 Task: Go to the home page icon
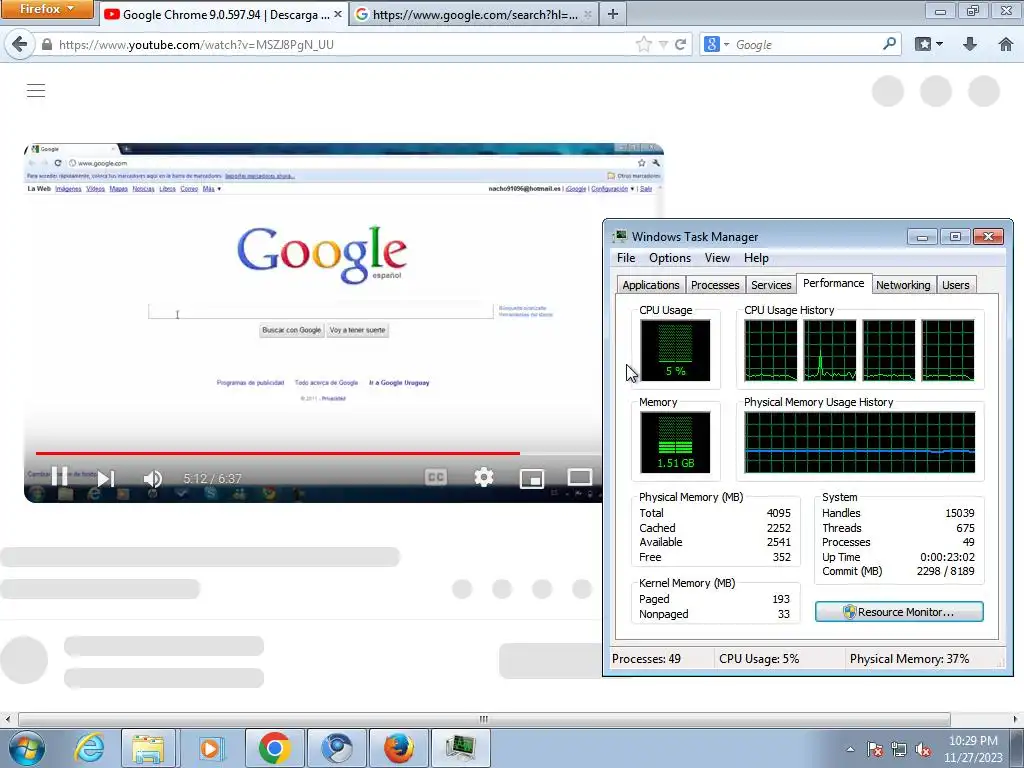click(1006, 44)
